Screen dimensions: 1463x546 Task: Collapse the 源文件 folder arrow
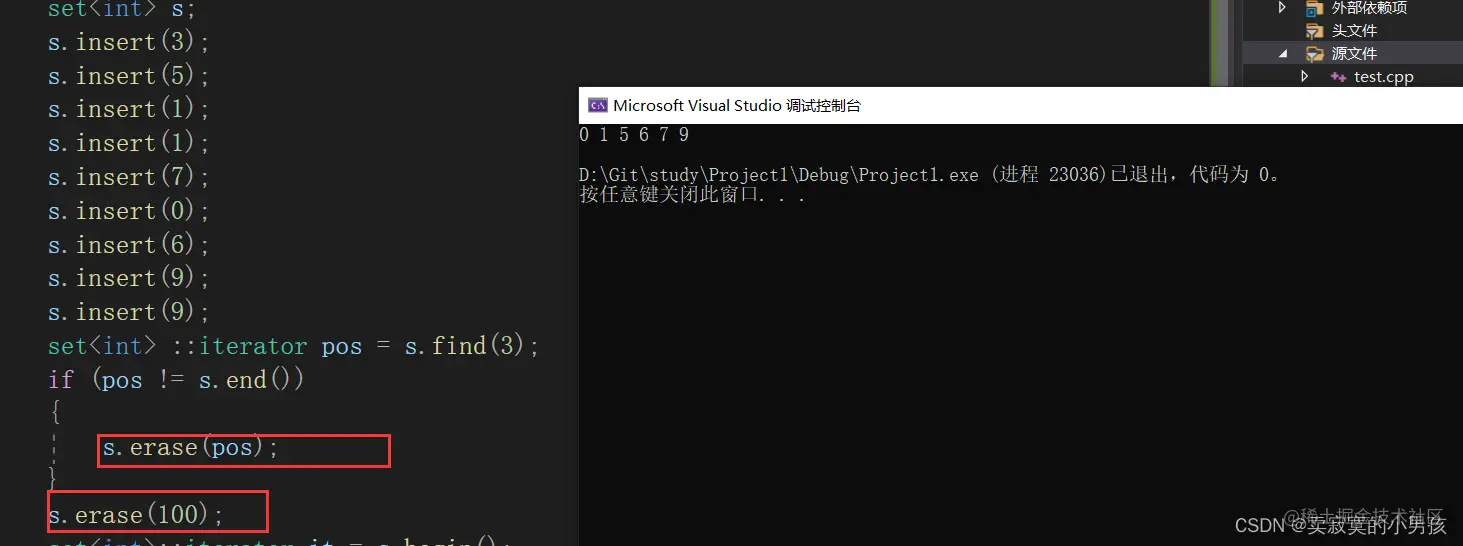coord(1283,54)
